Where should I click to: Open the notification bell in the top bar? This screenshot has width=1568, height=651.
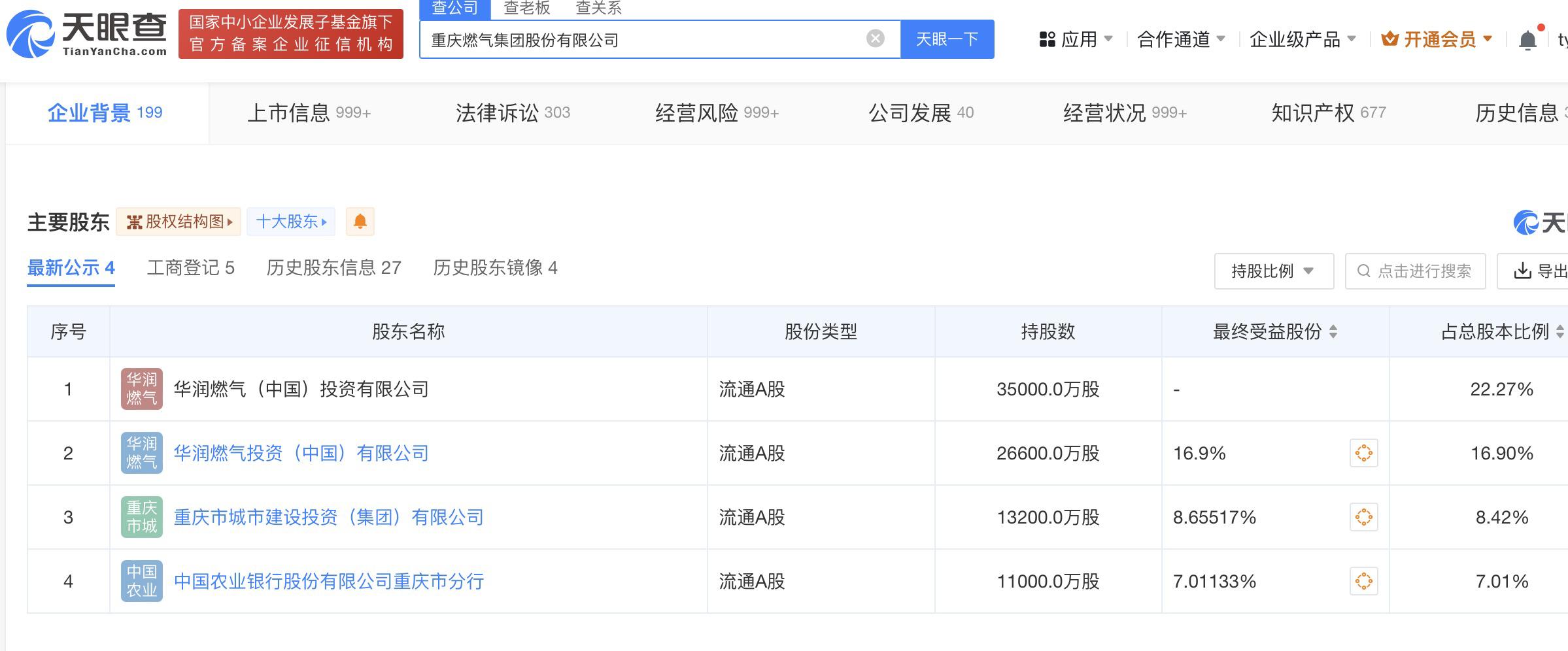coord(1529,39)
